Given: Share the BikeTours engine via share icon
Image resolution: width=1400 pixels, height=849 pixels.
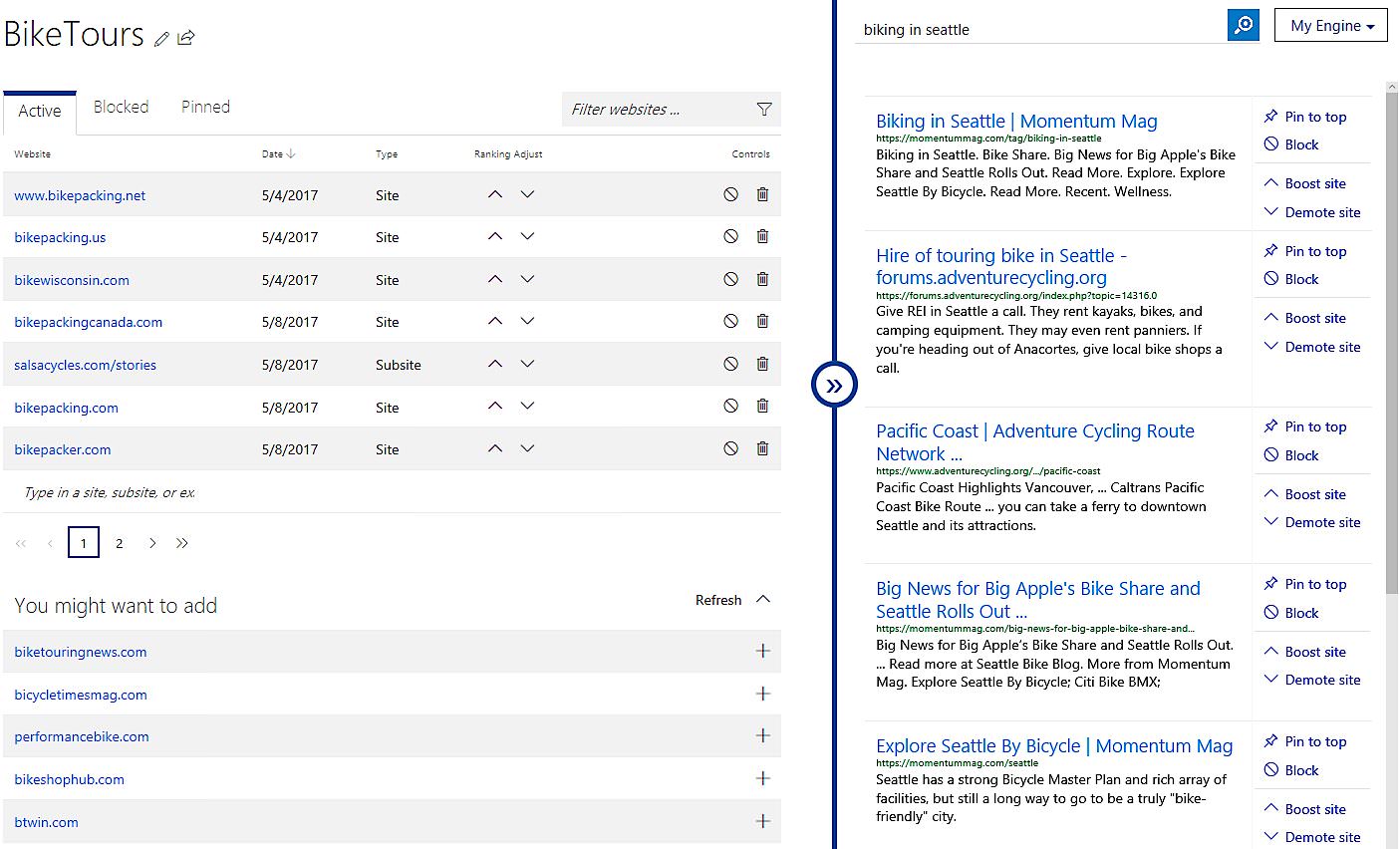Looking at the screenshot, I should (186, 38).
